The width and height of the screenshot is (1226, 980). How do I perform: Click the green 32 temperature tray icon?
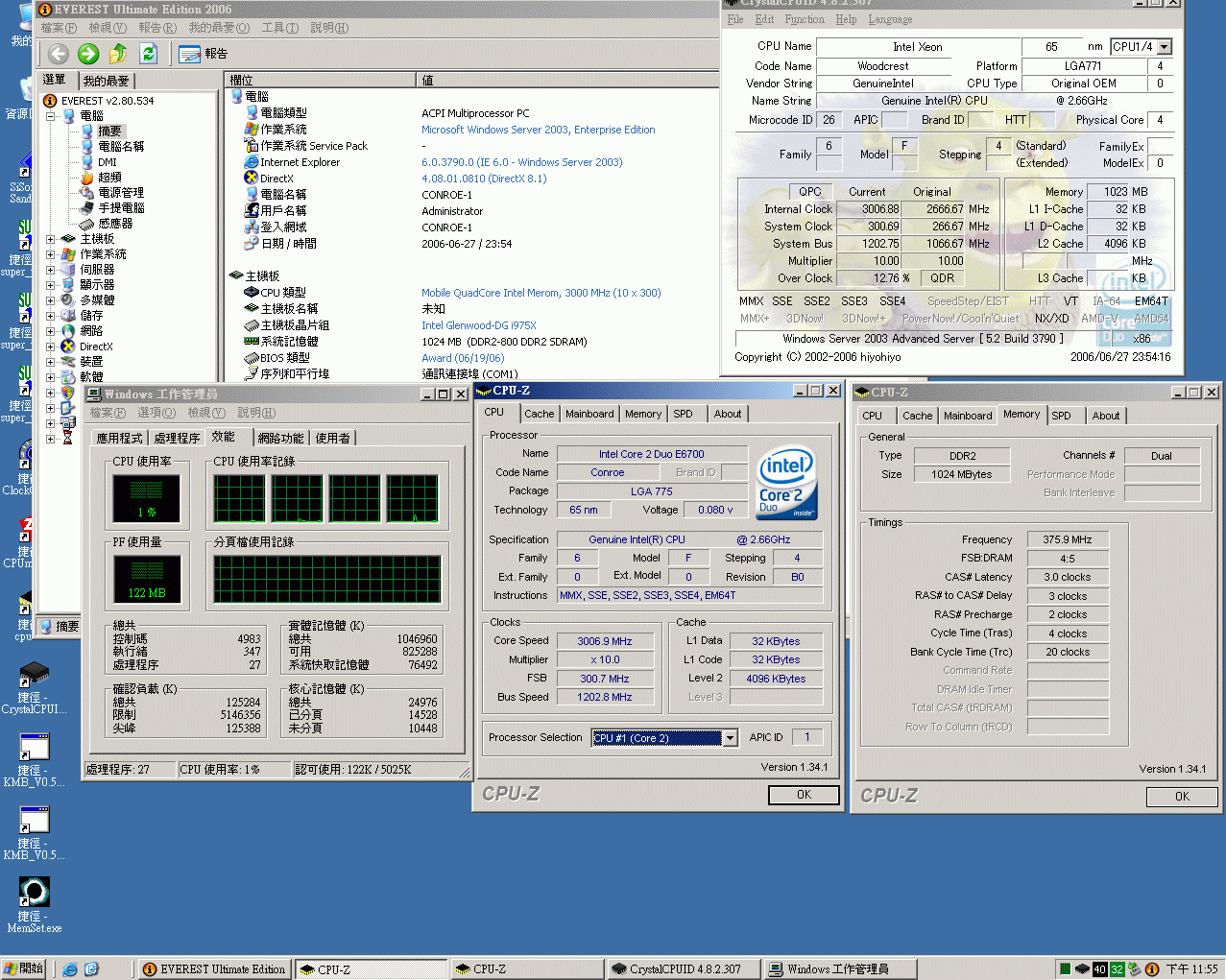pyautogui.click(x=1117, y=969)
